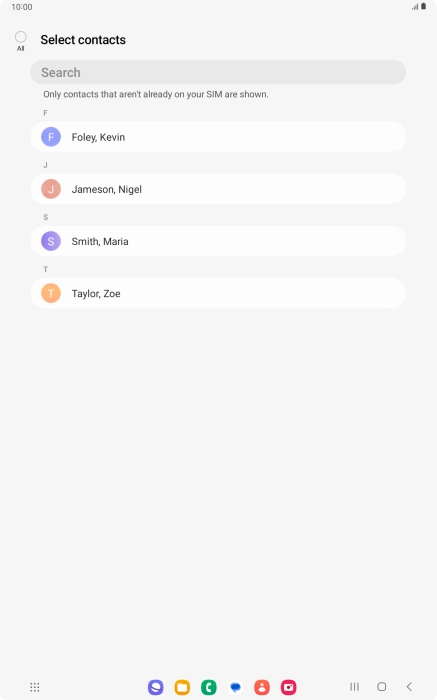Tap the blue F avatar icon

point(51,137)
